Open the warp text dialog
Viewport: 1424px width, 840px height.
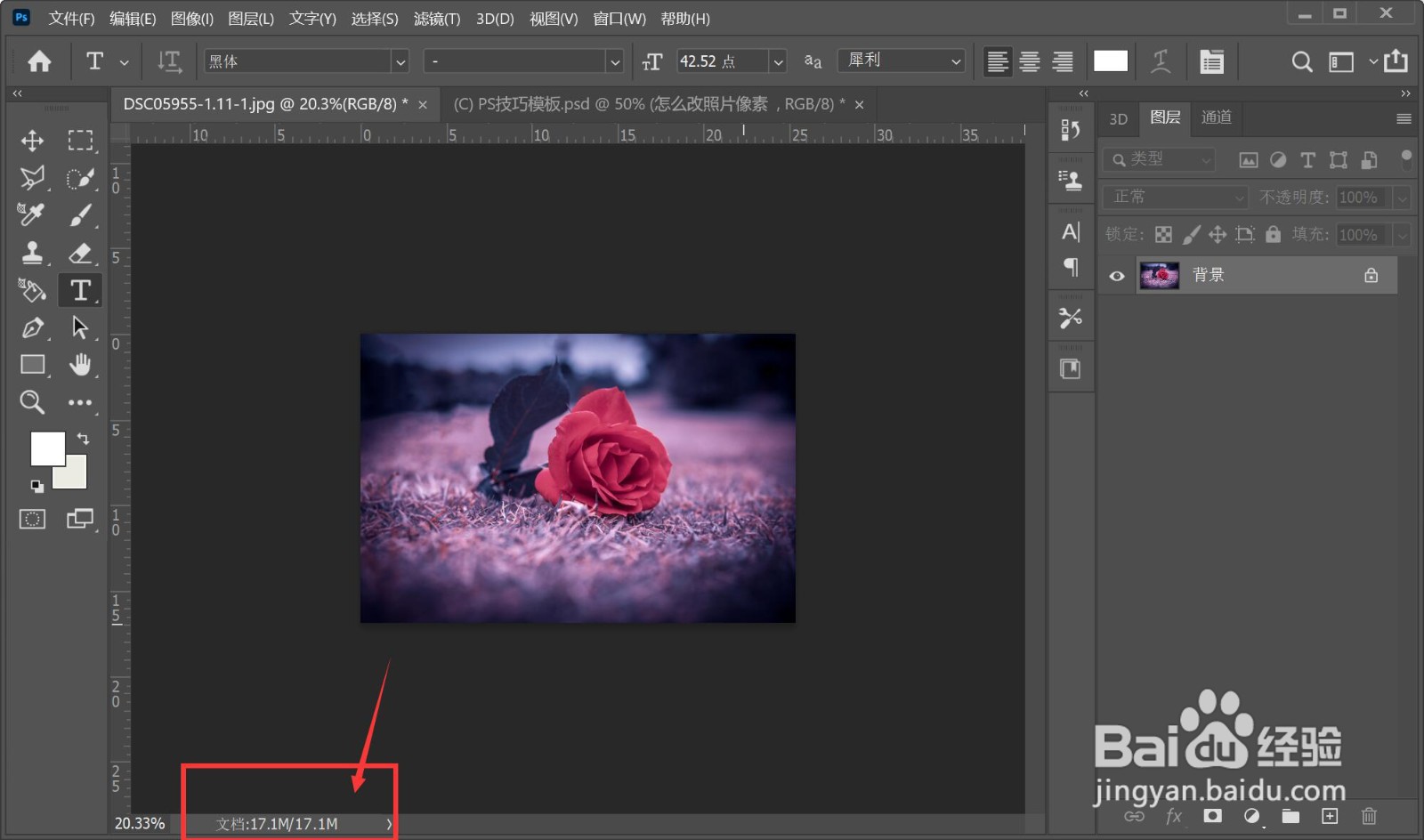point(1161,61)
